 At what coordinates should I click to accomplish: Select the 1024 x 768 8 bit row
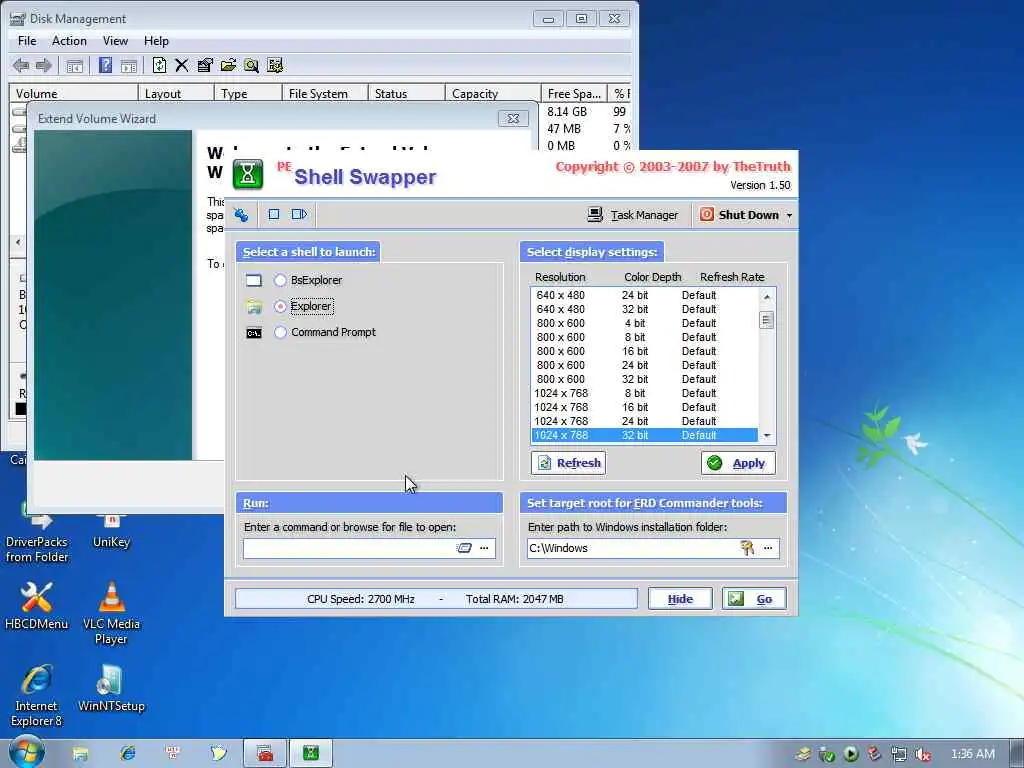click(645, 393)
